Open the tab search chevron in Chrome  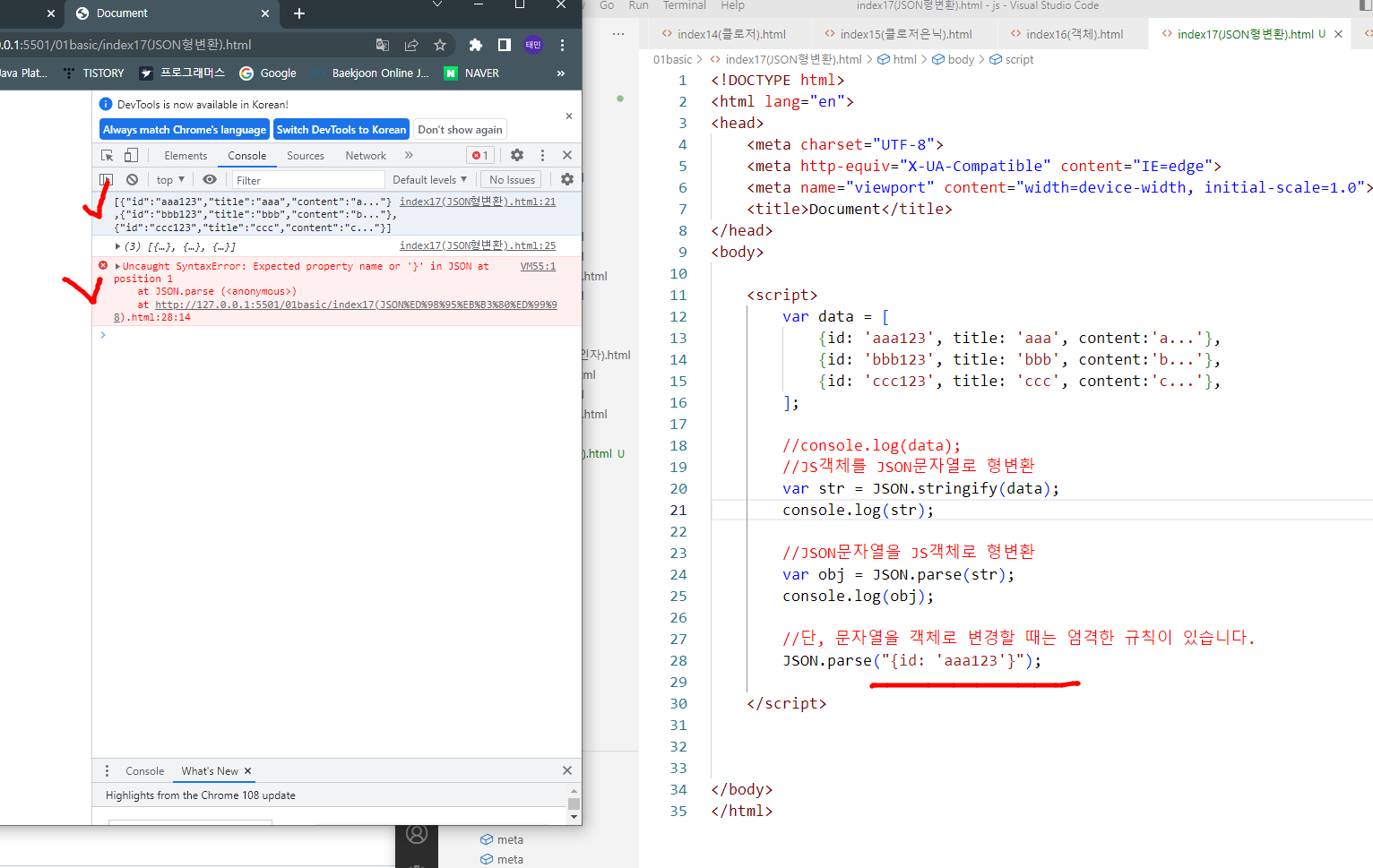tap(437, 4)
